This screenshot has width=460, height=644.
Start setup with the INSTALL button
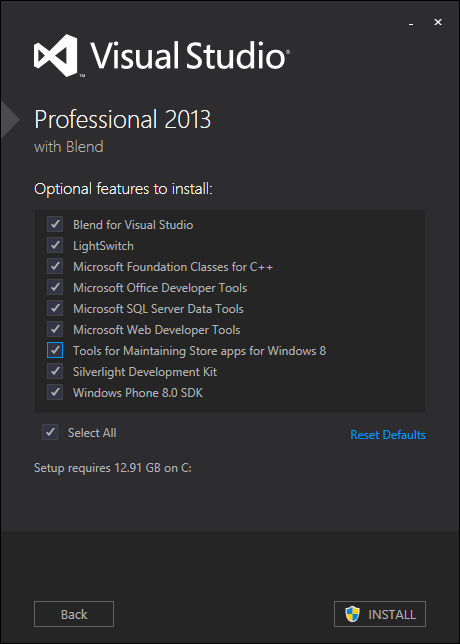click(380, 614)
